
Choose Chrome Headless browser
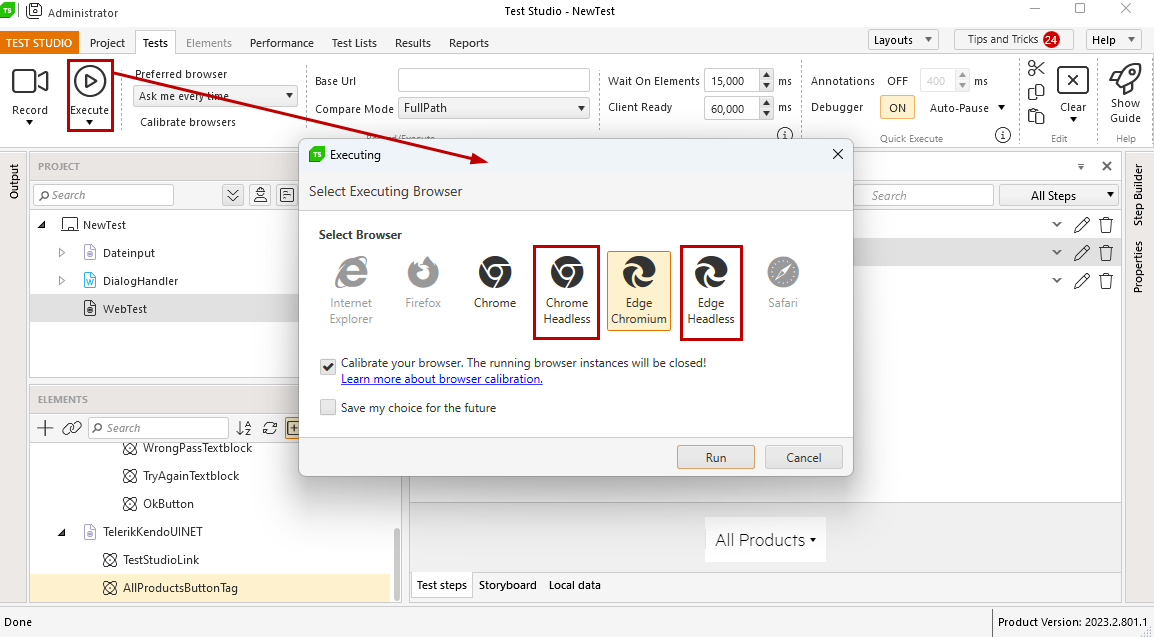pos(567,291)
